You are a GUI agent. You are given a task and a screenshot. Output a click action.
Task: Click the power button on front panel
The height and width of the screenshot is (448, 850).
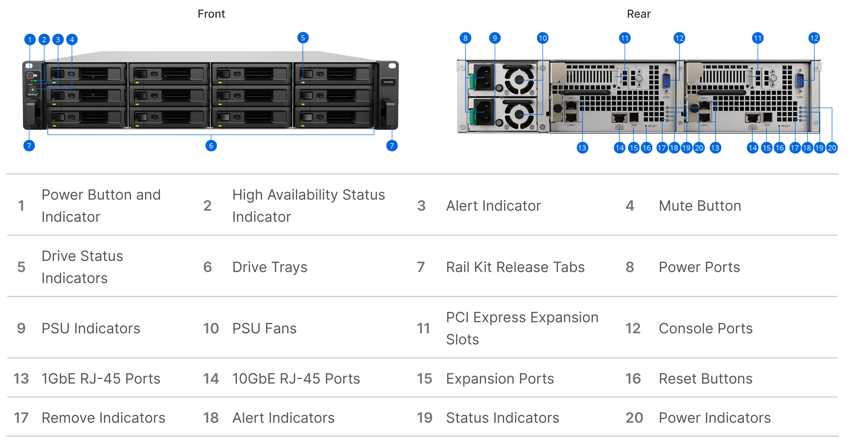[30, 76]
